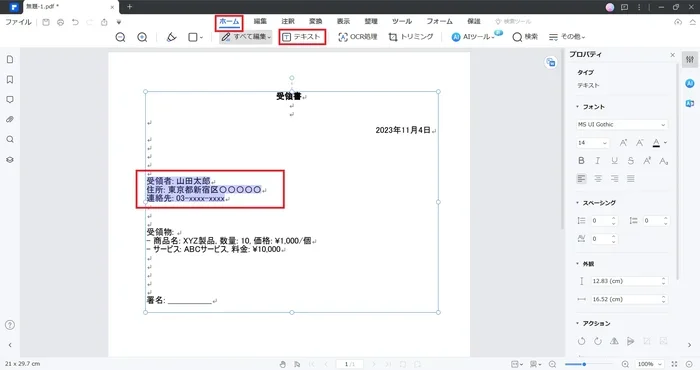
Task: Rotate clockwise in アクション section
Action: (598, 341)
